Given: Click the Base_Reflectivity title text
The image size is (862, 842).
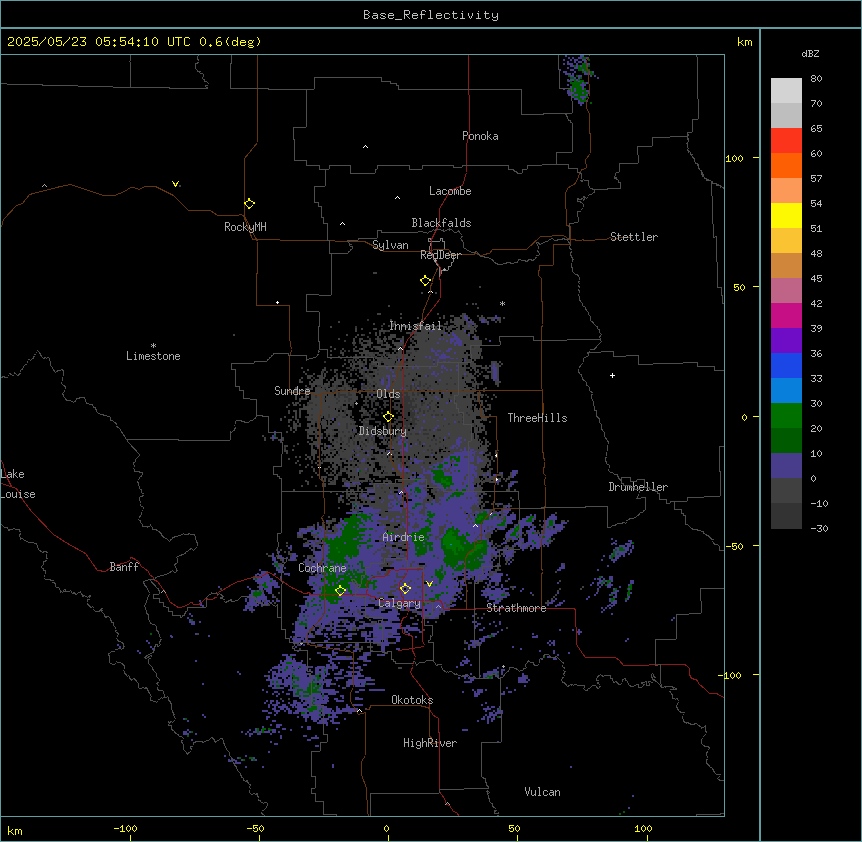Looking at the screenshot, I should click(x=431, y=15).
